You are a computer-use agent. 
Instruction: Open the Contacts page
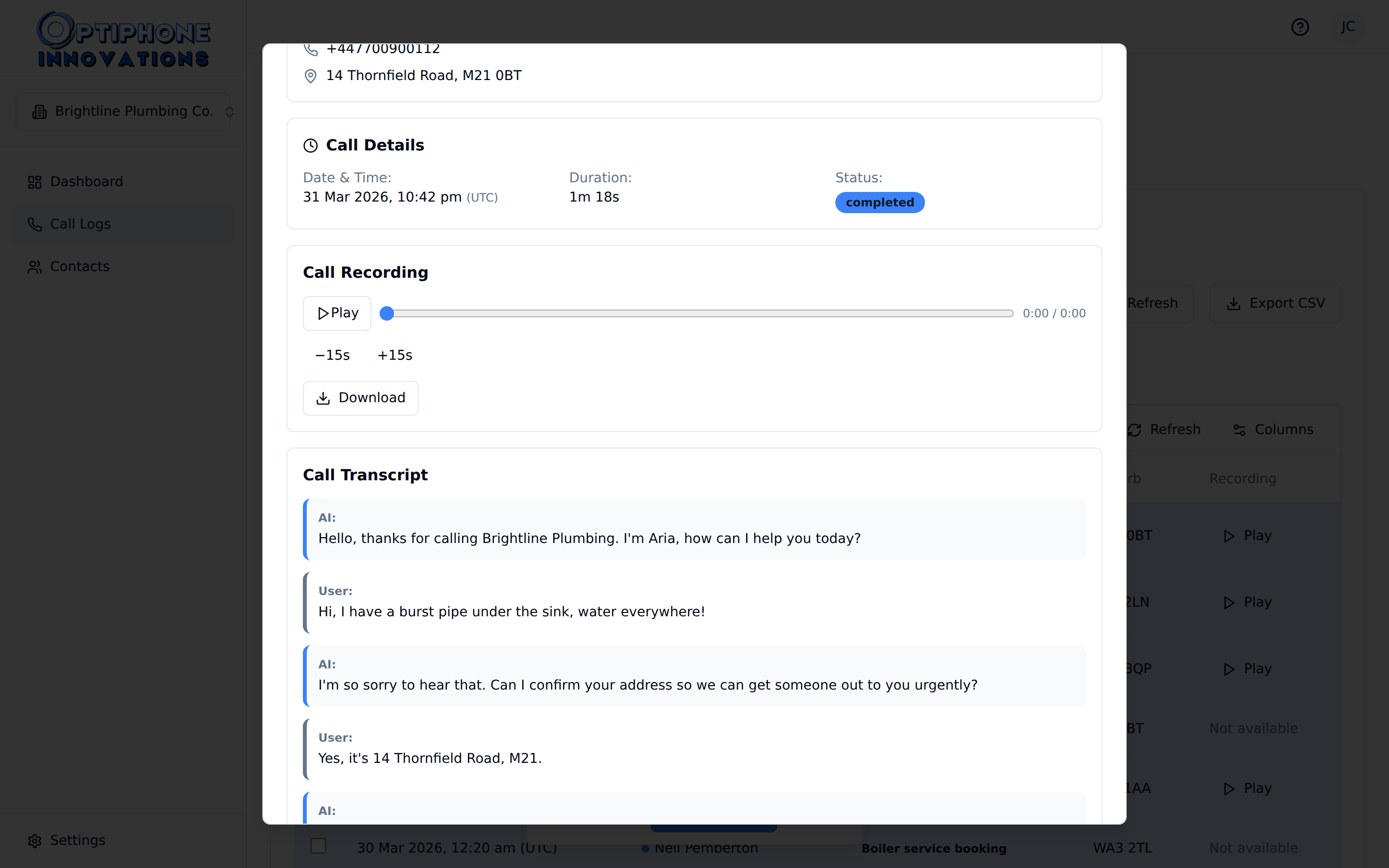click(123, 266)
